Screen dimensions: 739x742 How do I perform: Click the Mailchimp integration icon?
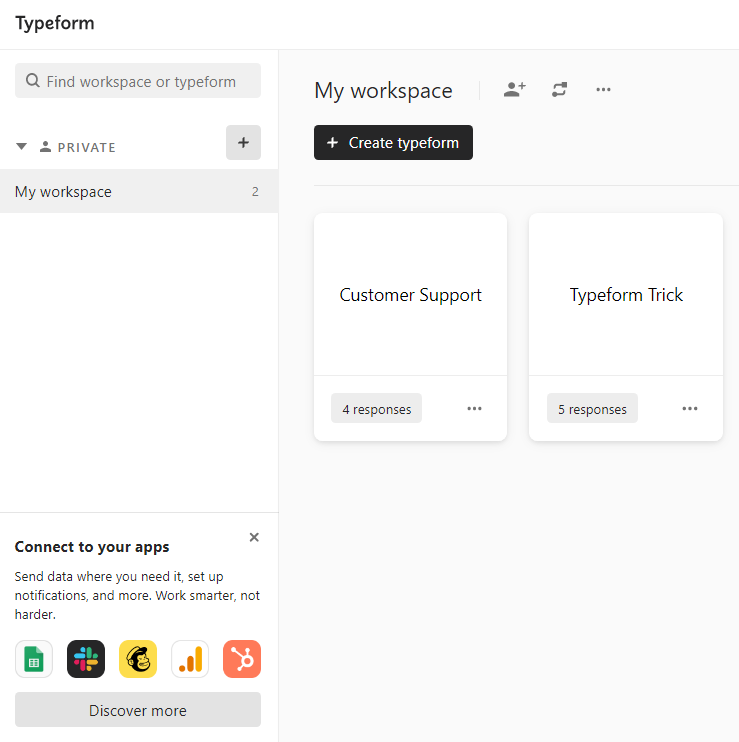pos(138,659)
